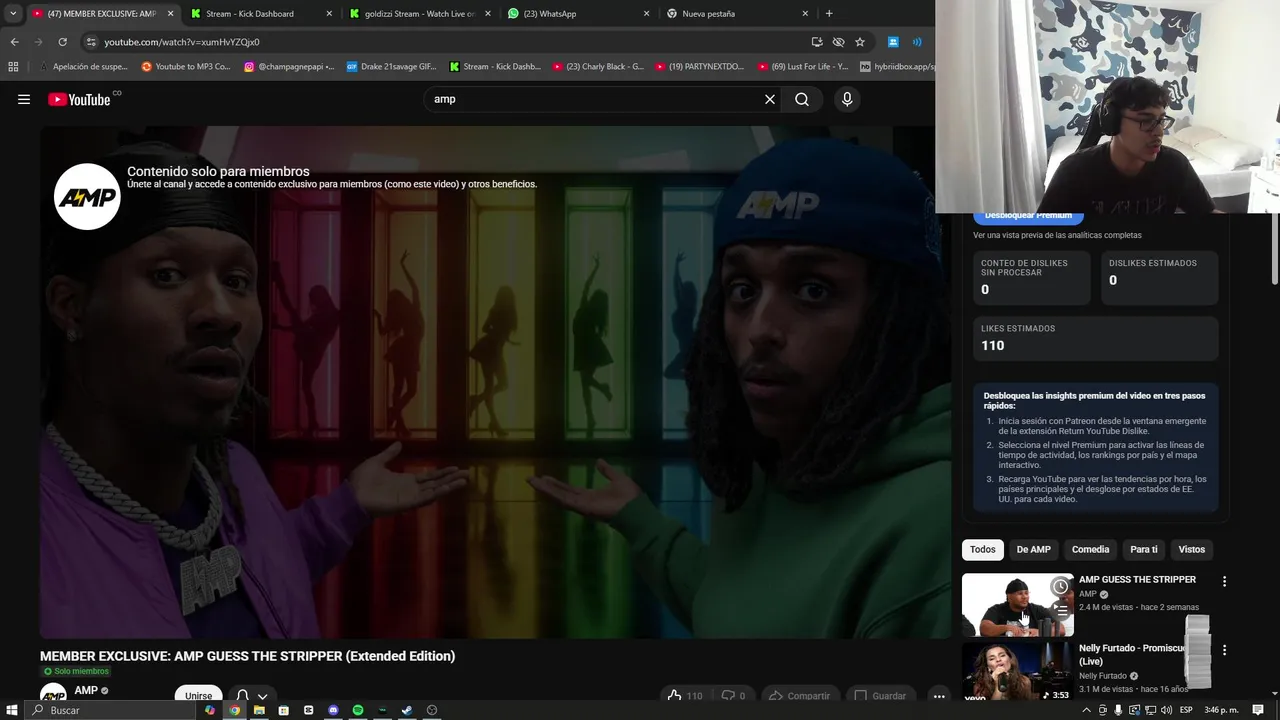Open Steam from the taskbar

[407, 710]
